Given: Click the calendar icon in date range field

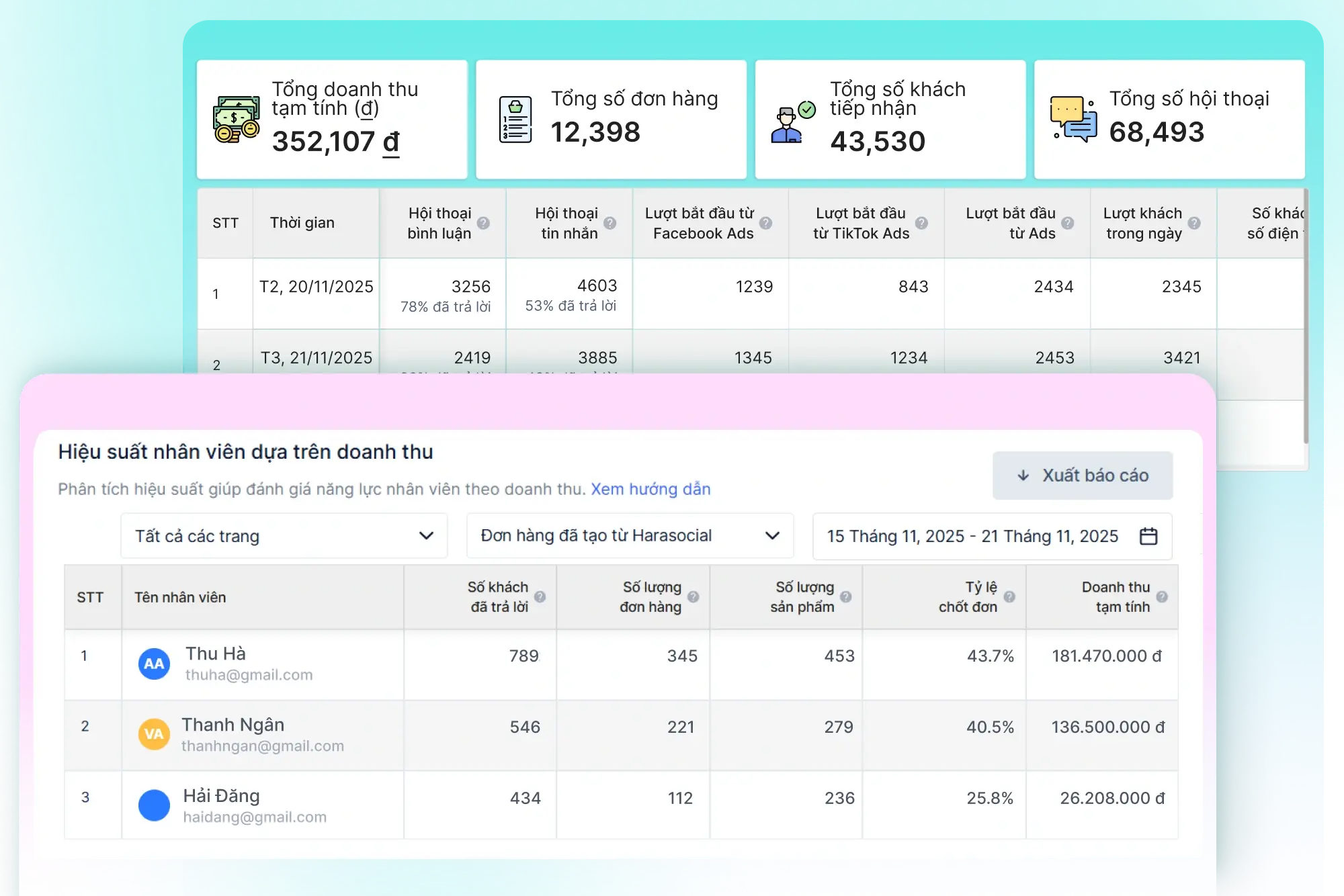Looking at the screenshot, I should pyautogui.click(x=1148, y=536).
